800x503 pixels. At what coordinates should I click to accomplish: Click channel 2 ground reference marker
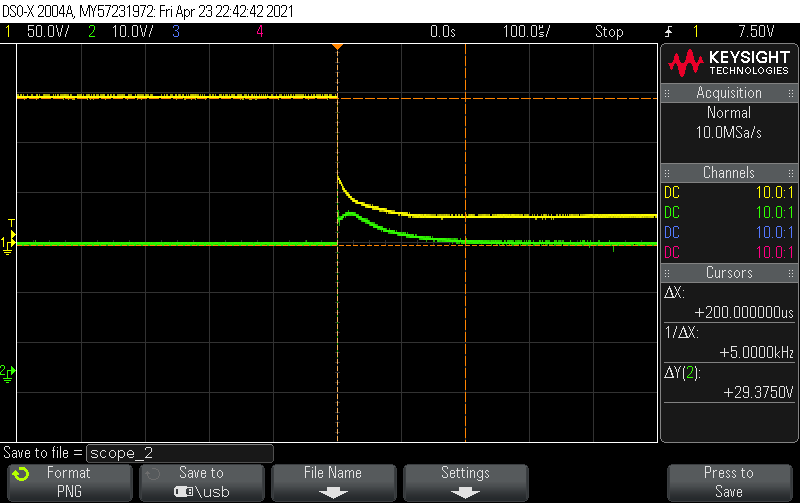[8, 372]
